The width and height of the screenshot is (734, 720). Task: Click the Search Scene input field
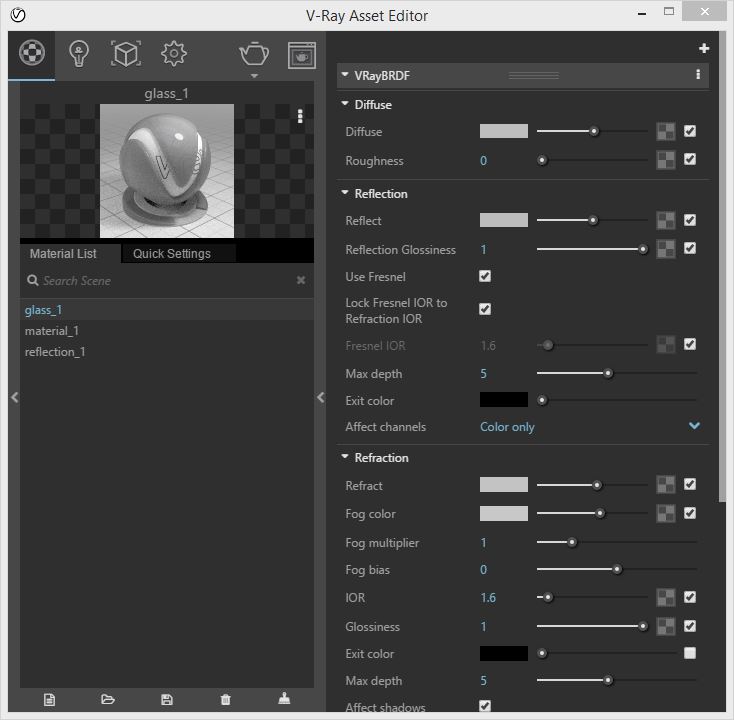pyautogui.click(x=167, y=280)
